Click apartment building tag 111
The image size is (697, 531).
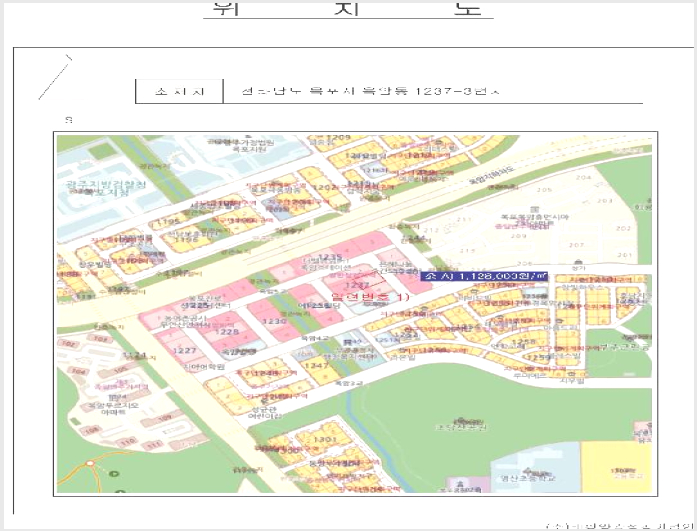[154, 444]
